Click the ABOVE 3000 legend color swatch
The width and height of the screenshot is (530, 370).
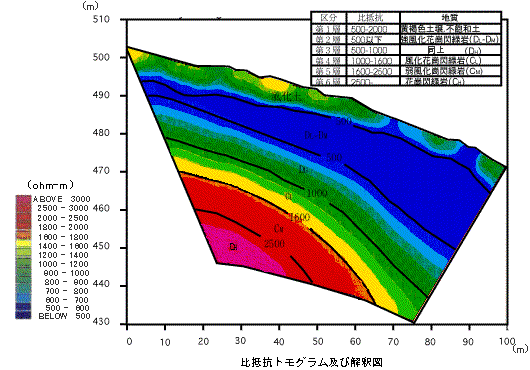23,199
